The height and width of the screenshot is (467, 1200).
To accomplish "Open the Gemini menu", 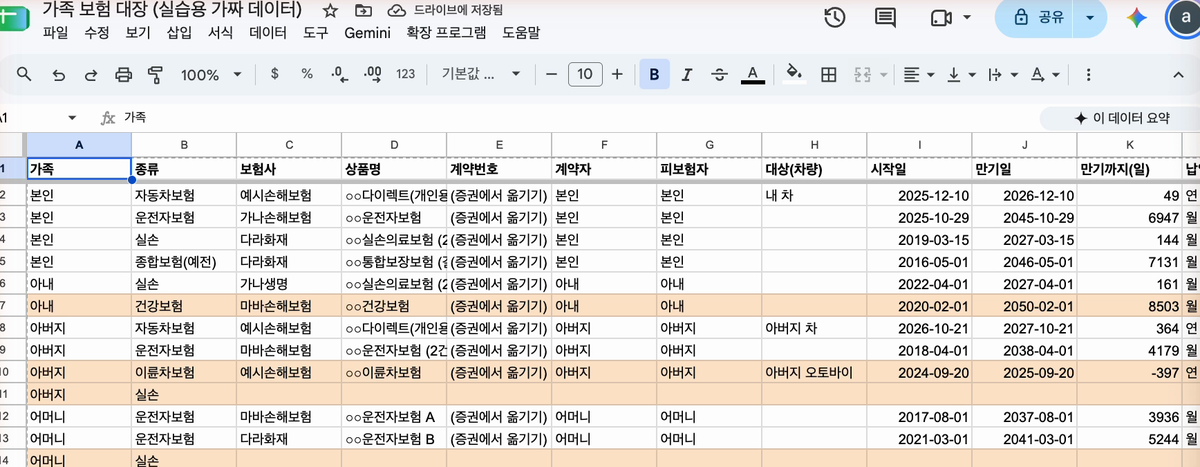I will pos(367,33).
